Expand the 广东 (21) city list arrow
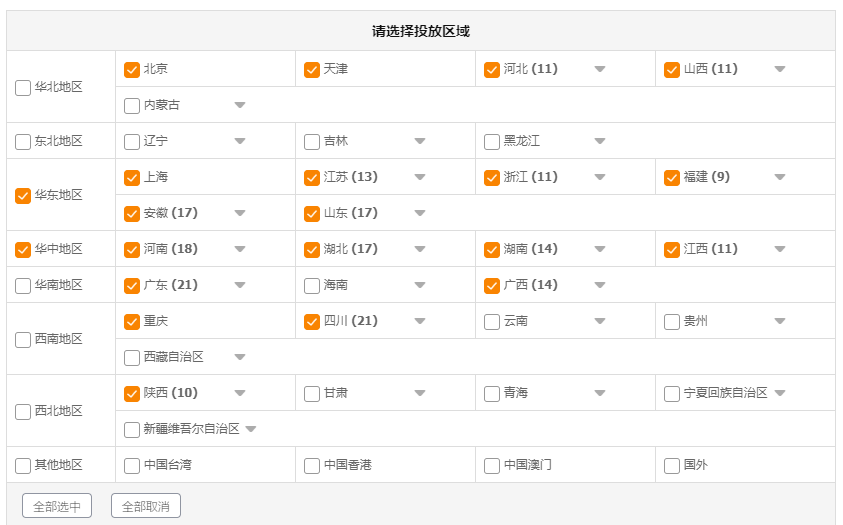 [x=240, y=285]
